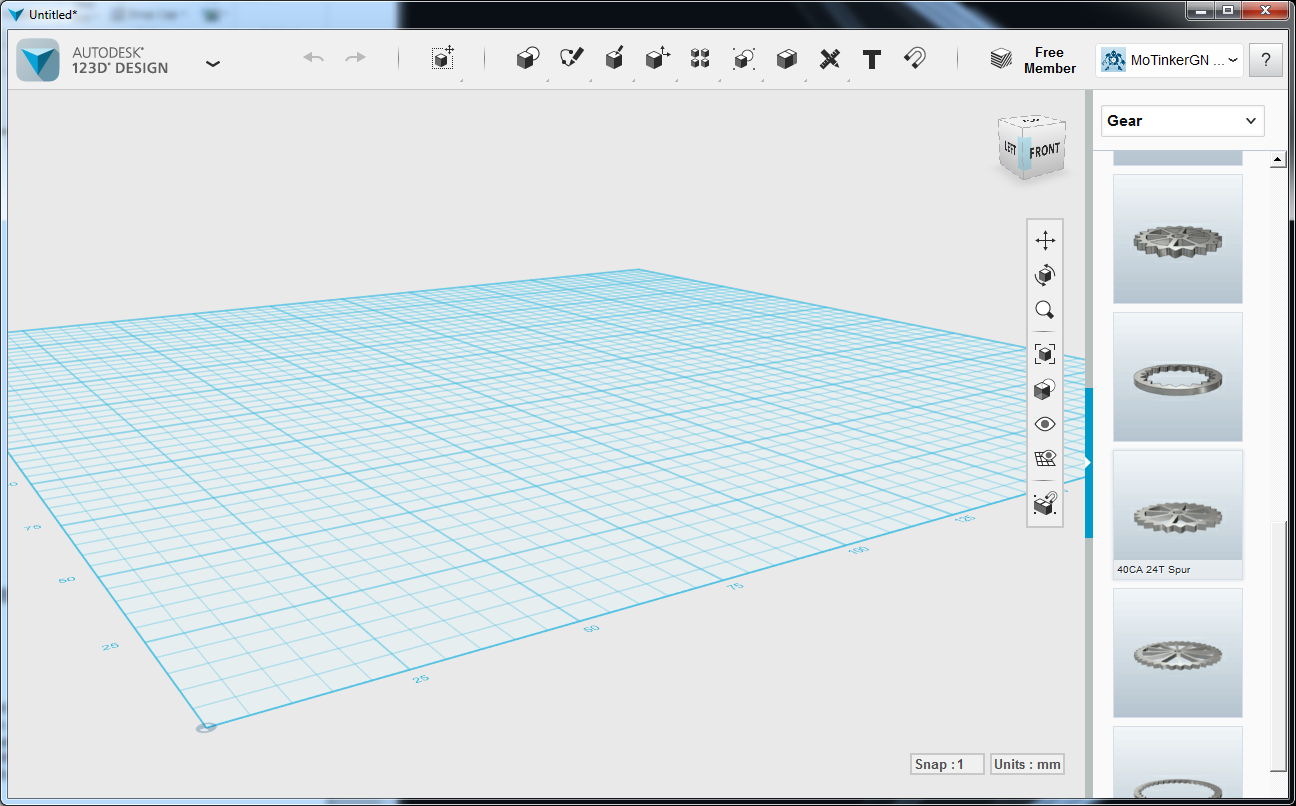
Task: Toggle snapping in navigation bar
Action: click(1045, 504)
